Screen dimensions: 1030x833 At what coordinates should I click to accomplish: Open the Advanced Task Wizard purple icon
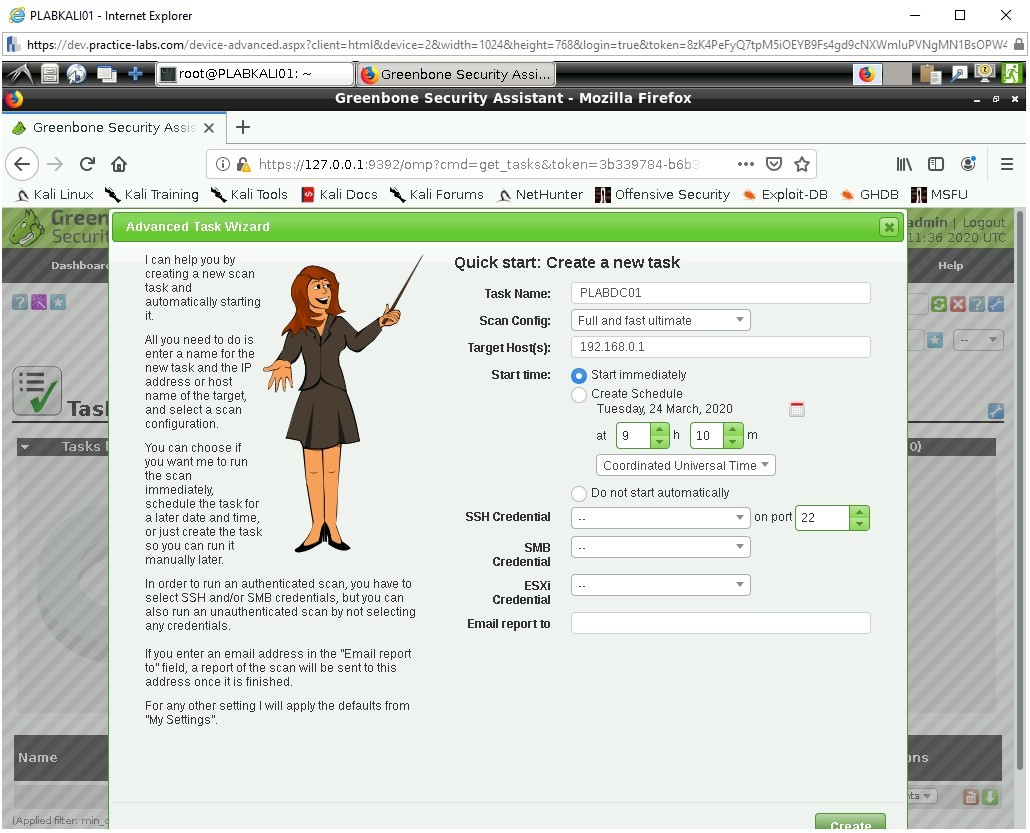pos(38,303)
